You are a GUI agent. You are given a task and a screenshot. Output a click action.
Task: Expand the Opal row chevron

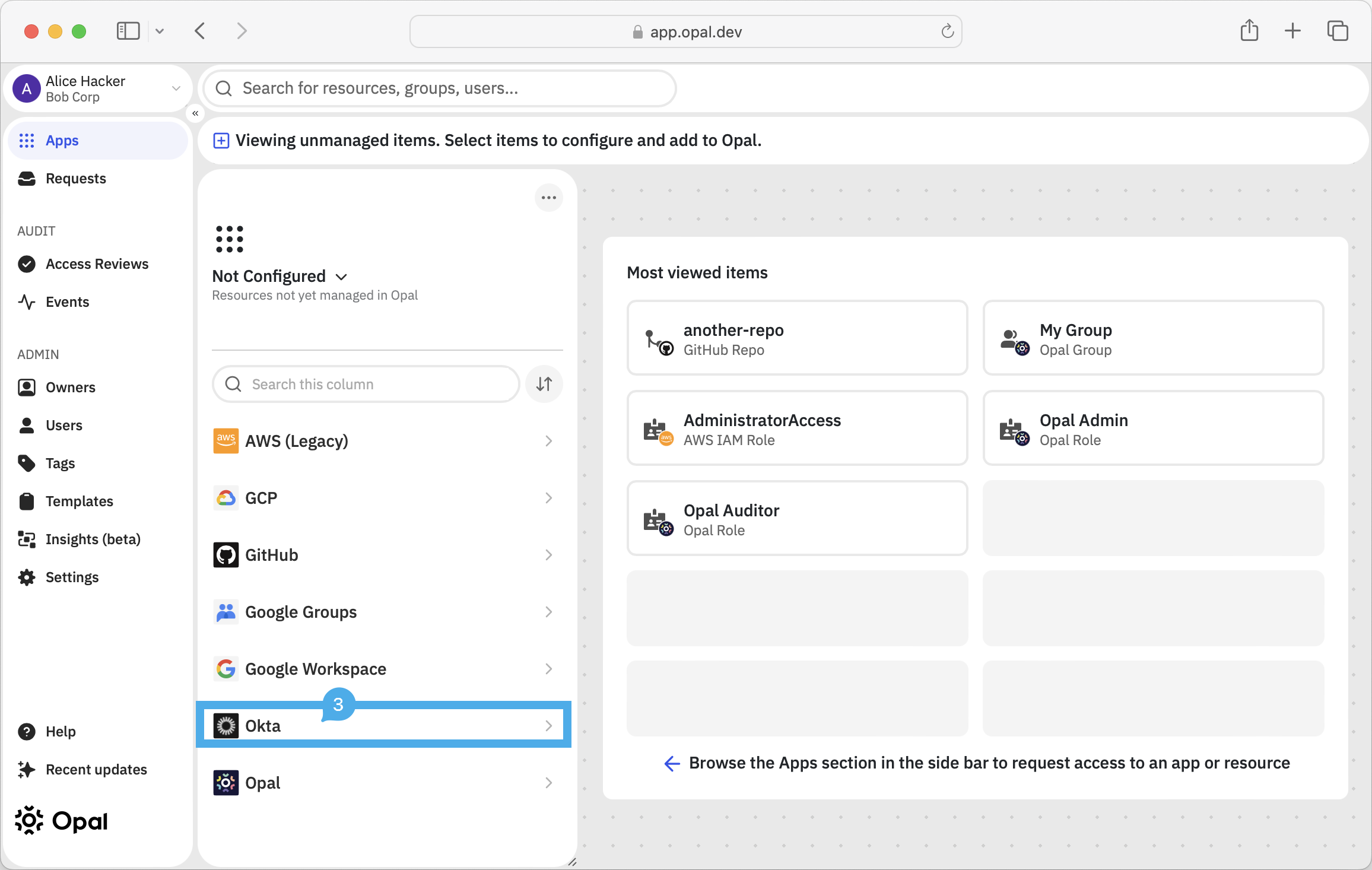coord(549,783)
